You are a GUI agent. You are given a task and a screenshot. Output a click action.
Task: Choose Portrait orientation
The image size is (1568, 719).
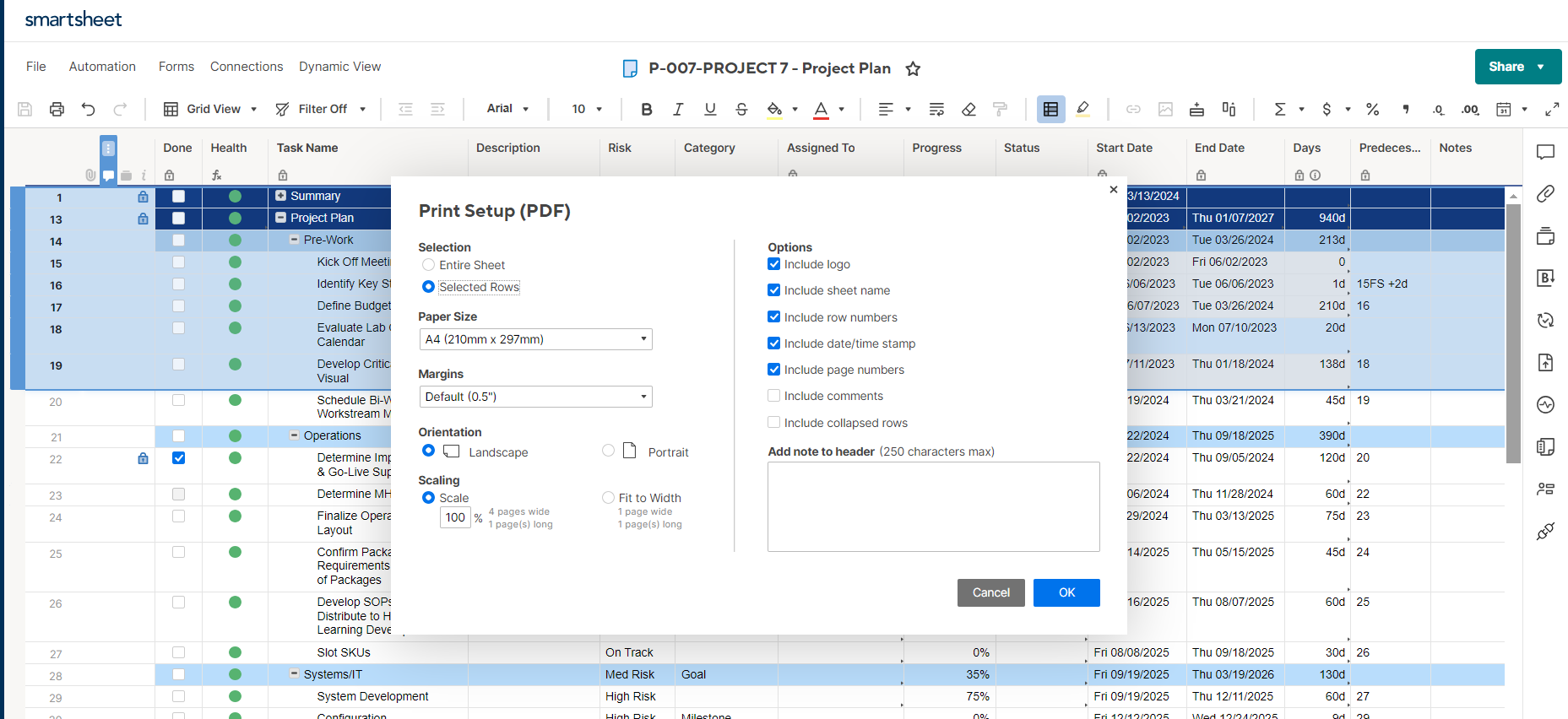click(x=608, y=451)
